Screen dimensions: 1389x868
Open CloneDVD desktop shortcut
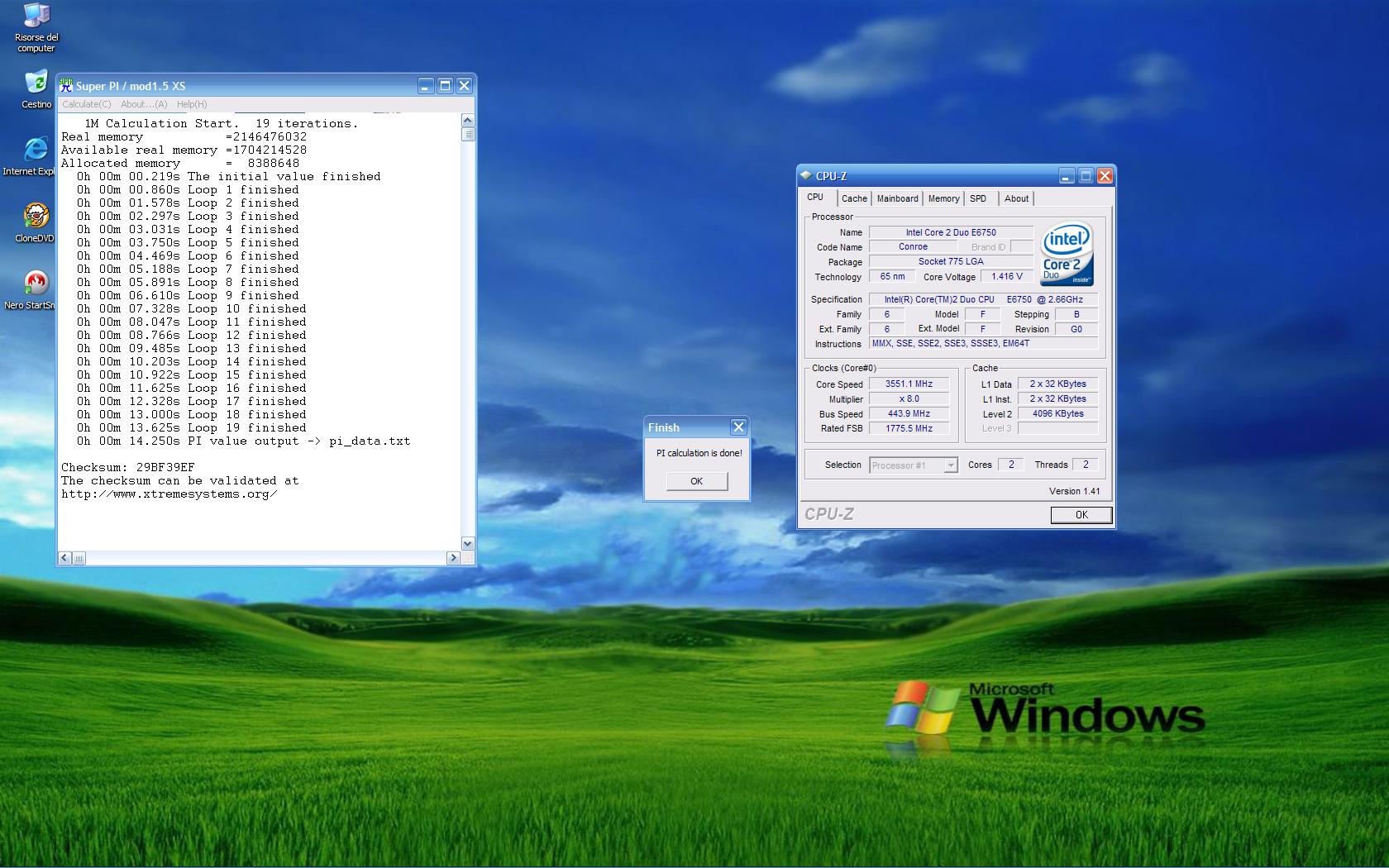pos(35,222)
